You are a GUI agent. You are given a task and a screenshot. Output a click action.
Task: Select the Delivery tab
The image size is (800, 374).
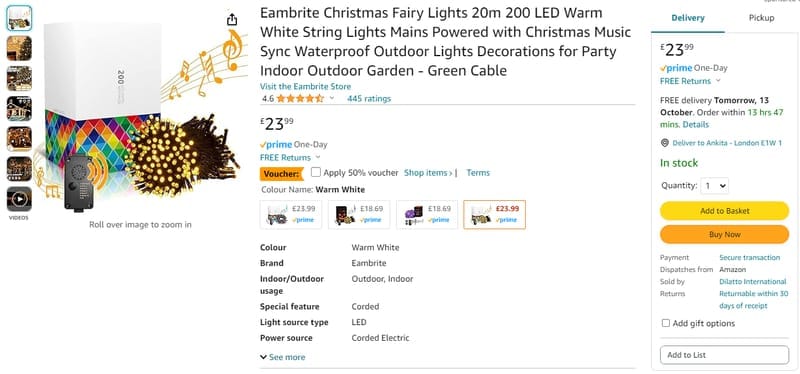688,18
